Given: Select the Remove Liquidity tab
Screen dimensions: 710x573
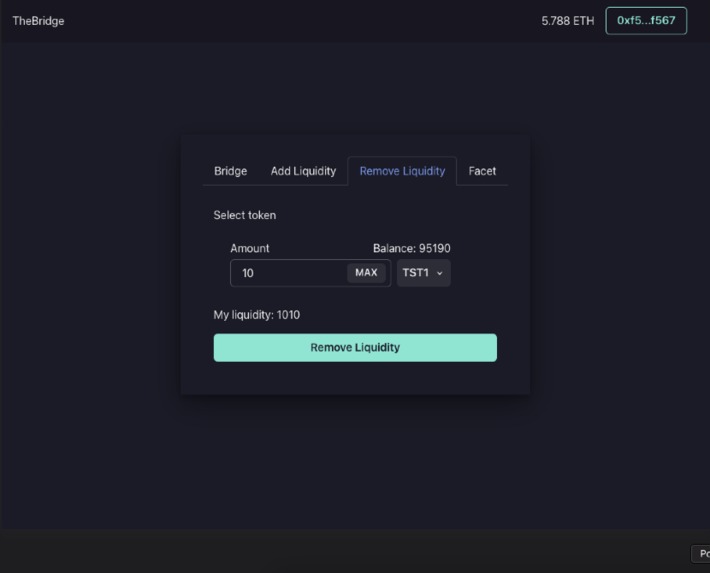Looking at the screenshot, I should point(402,171).
